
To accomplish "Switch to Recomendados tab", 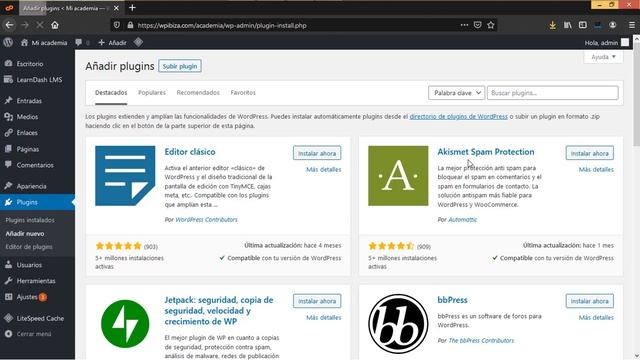I will point(198,93).
